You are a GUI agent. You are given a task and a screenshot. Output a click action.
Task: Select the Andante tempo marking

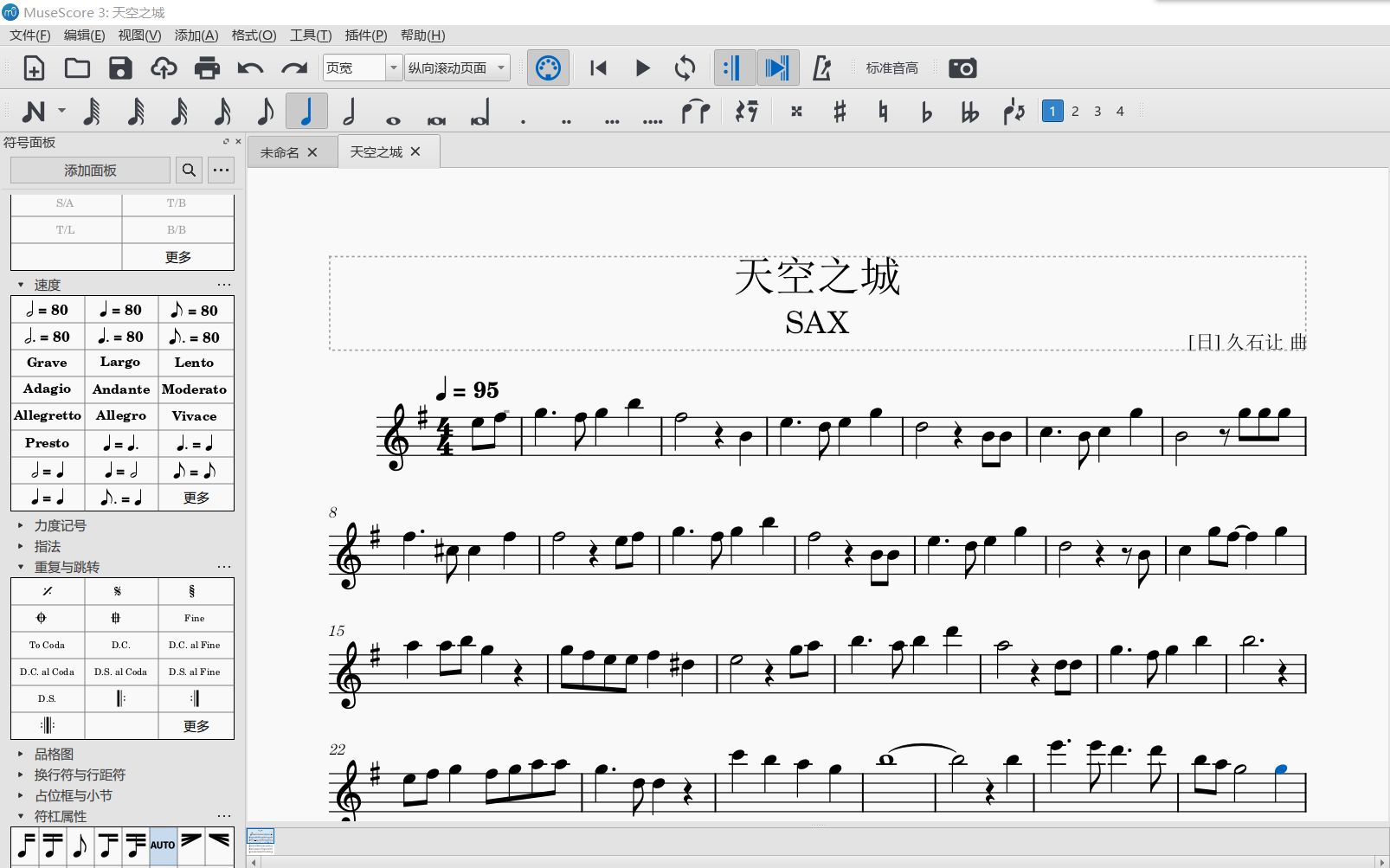click(x=121, y=389)
